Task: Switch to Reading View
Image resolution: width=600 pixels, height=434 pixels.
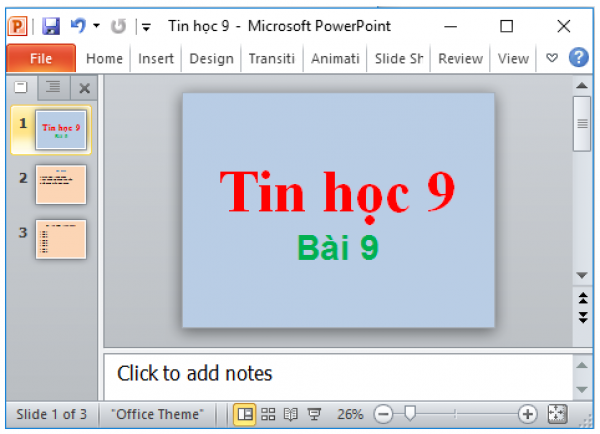Action: 290,414
